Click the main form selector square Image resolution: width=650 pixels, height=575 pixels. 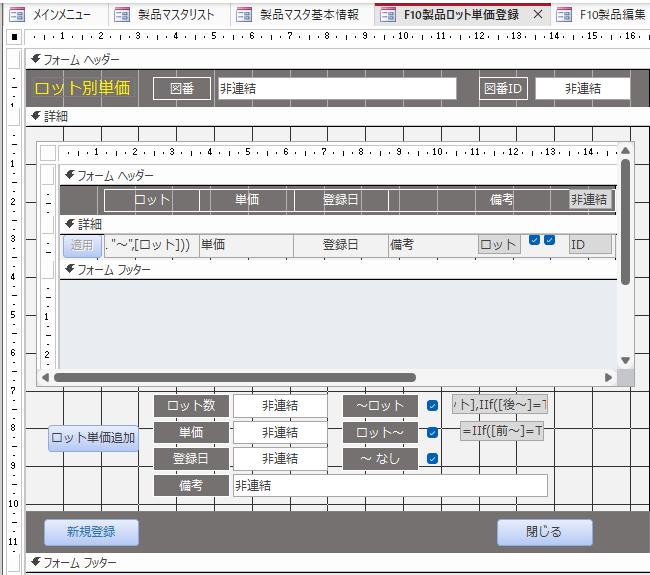pos(14,37)
